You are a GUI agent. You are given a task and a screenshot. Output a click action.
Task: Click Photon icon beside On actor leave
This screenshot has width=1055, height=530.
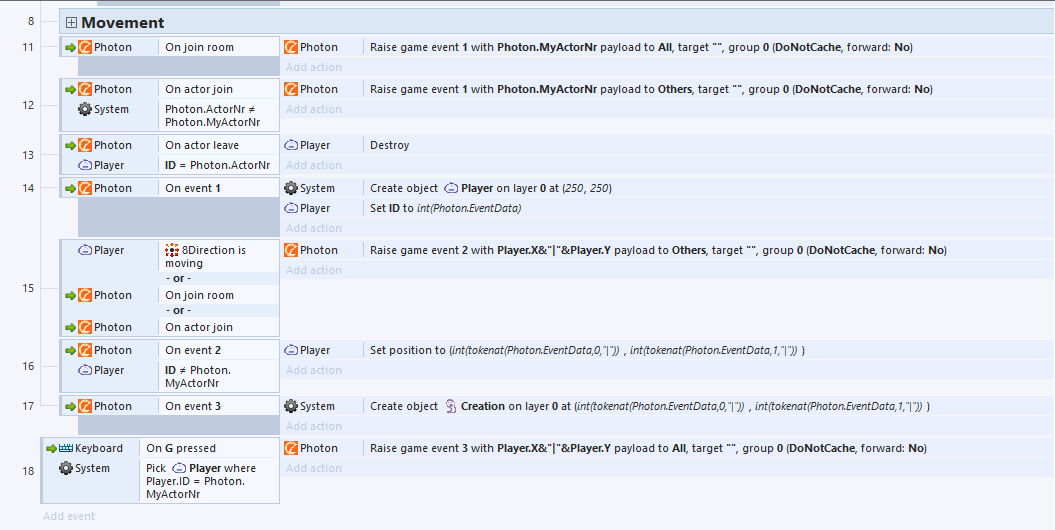(85, 145)
